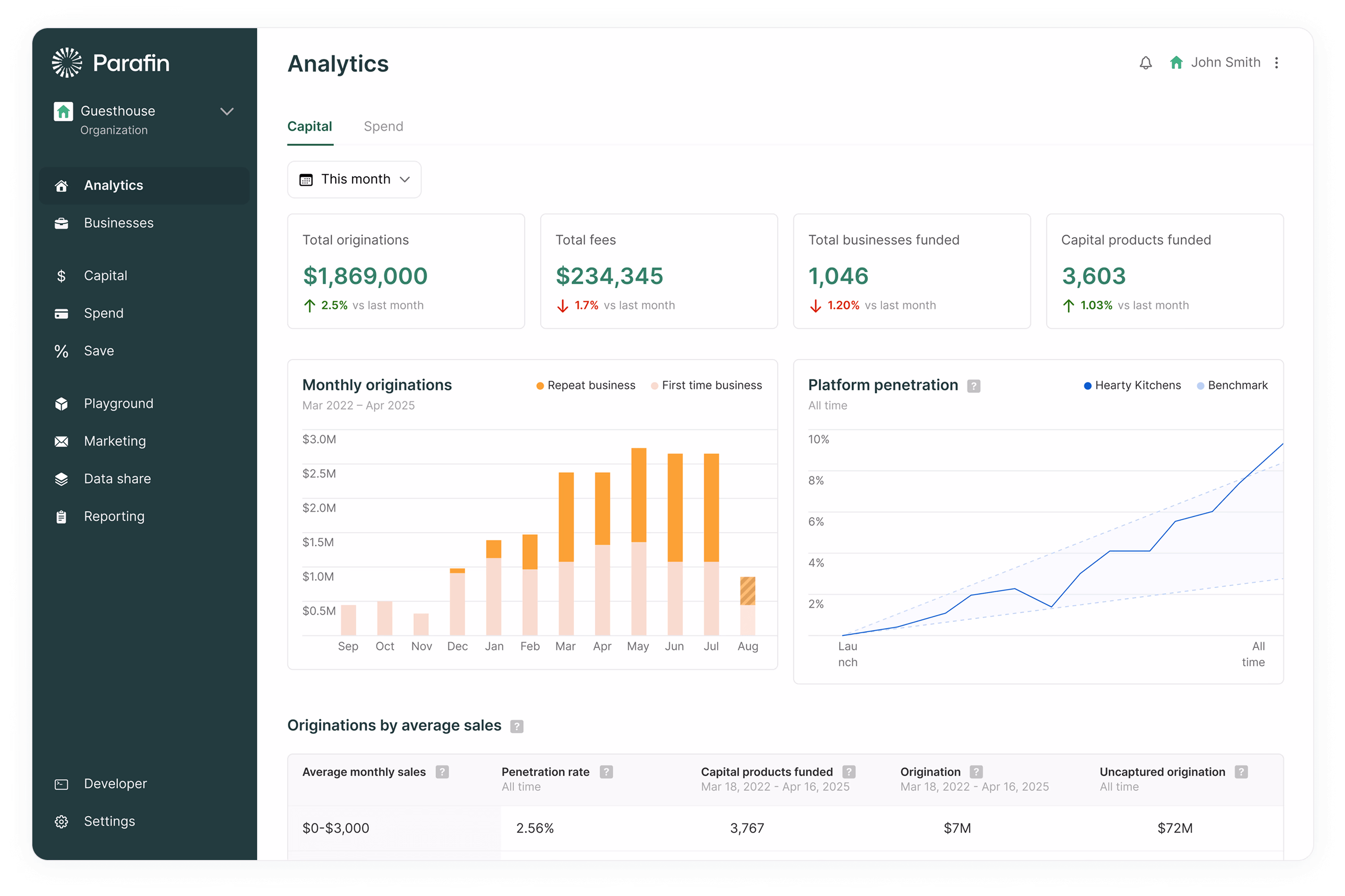Click the Parafin logo
Screen dimensions: 1345x896
111,63
